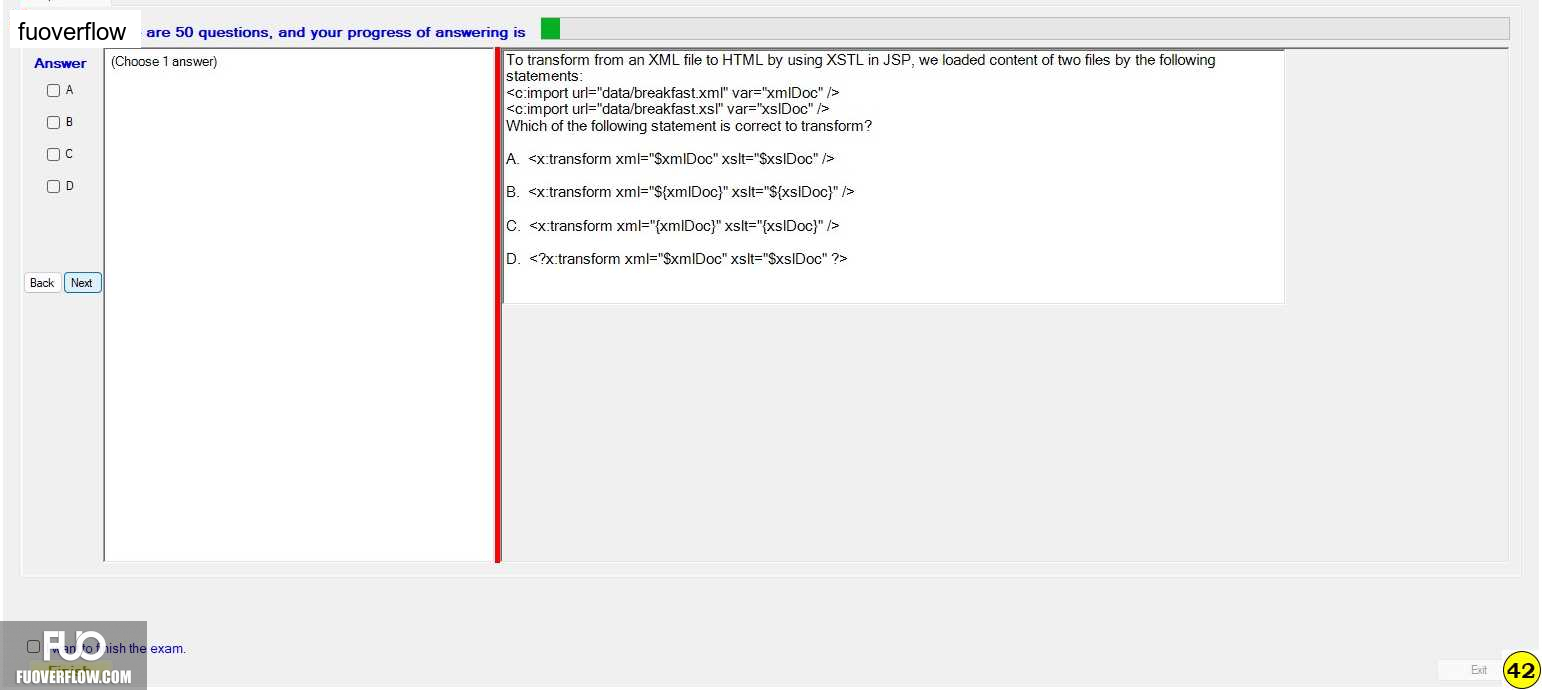This screenshot has width=1542, height=690.
Task: Go Back to previous question
Action: click(42, 283)
